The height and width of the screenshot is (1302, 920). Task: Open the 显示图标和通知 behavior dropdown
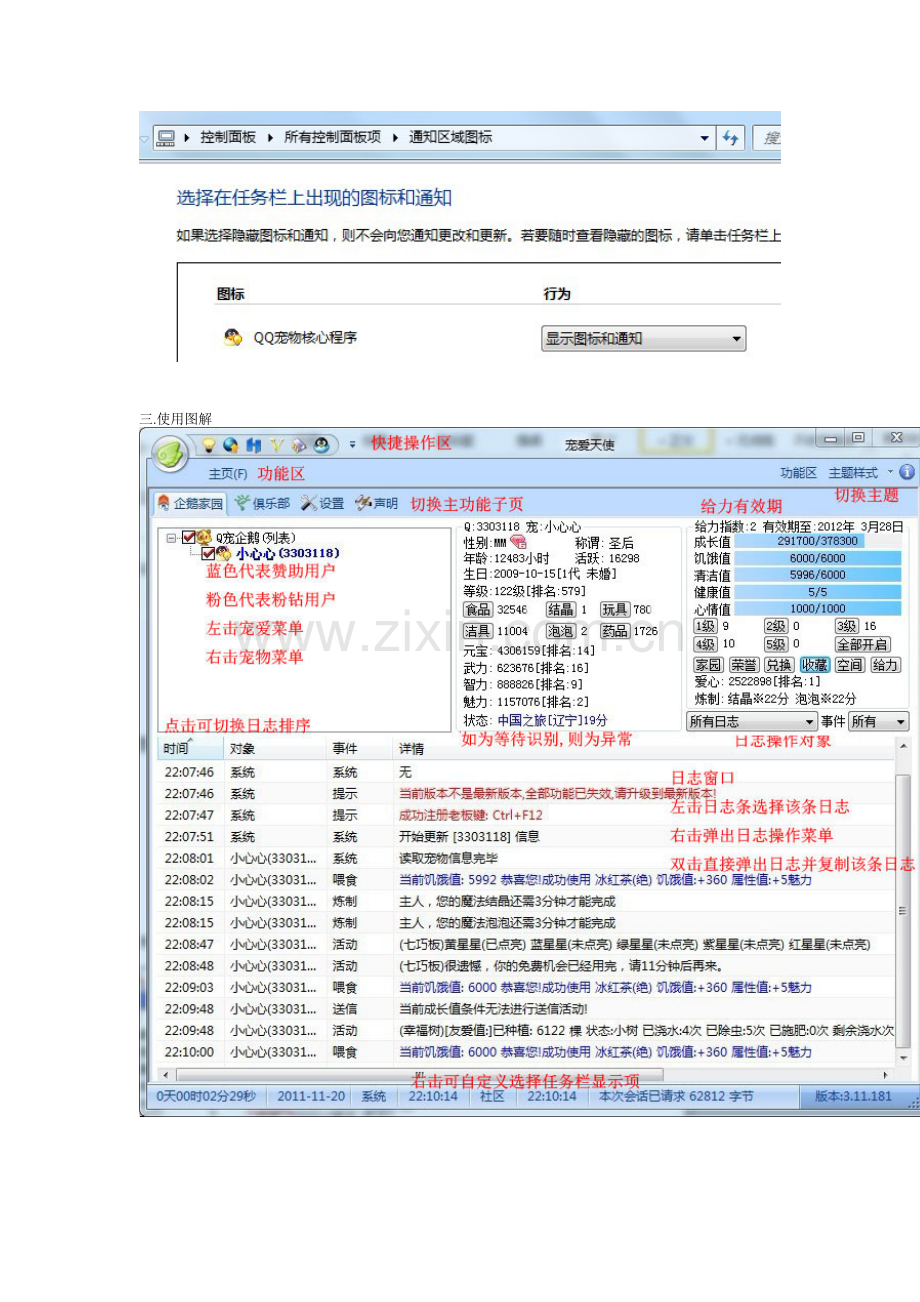(644, 339)
